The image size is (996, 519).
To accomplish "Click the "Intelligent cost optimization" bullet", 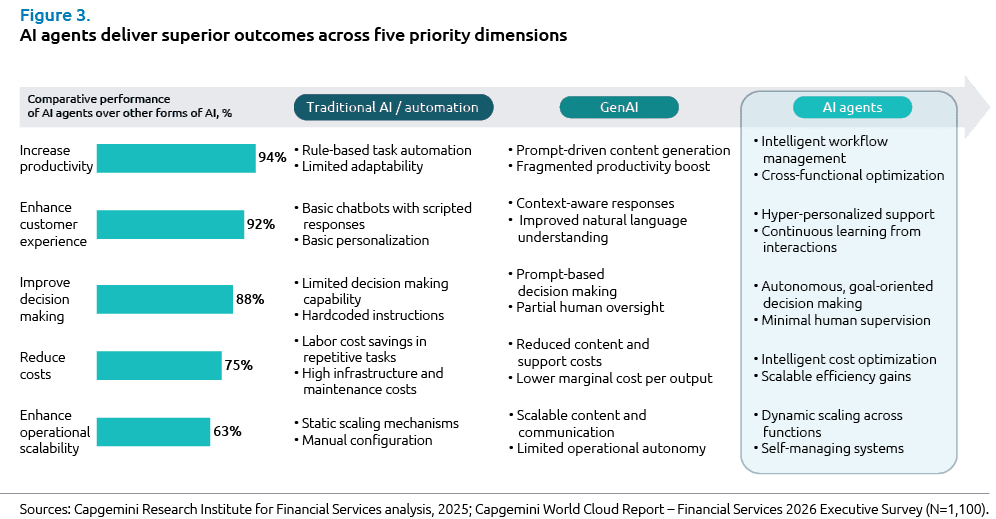I will [x=848, y=359].
